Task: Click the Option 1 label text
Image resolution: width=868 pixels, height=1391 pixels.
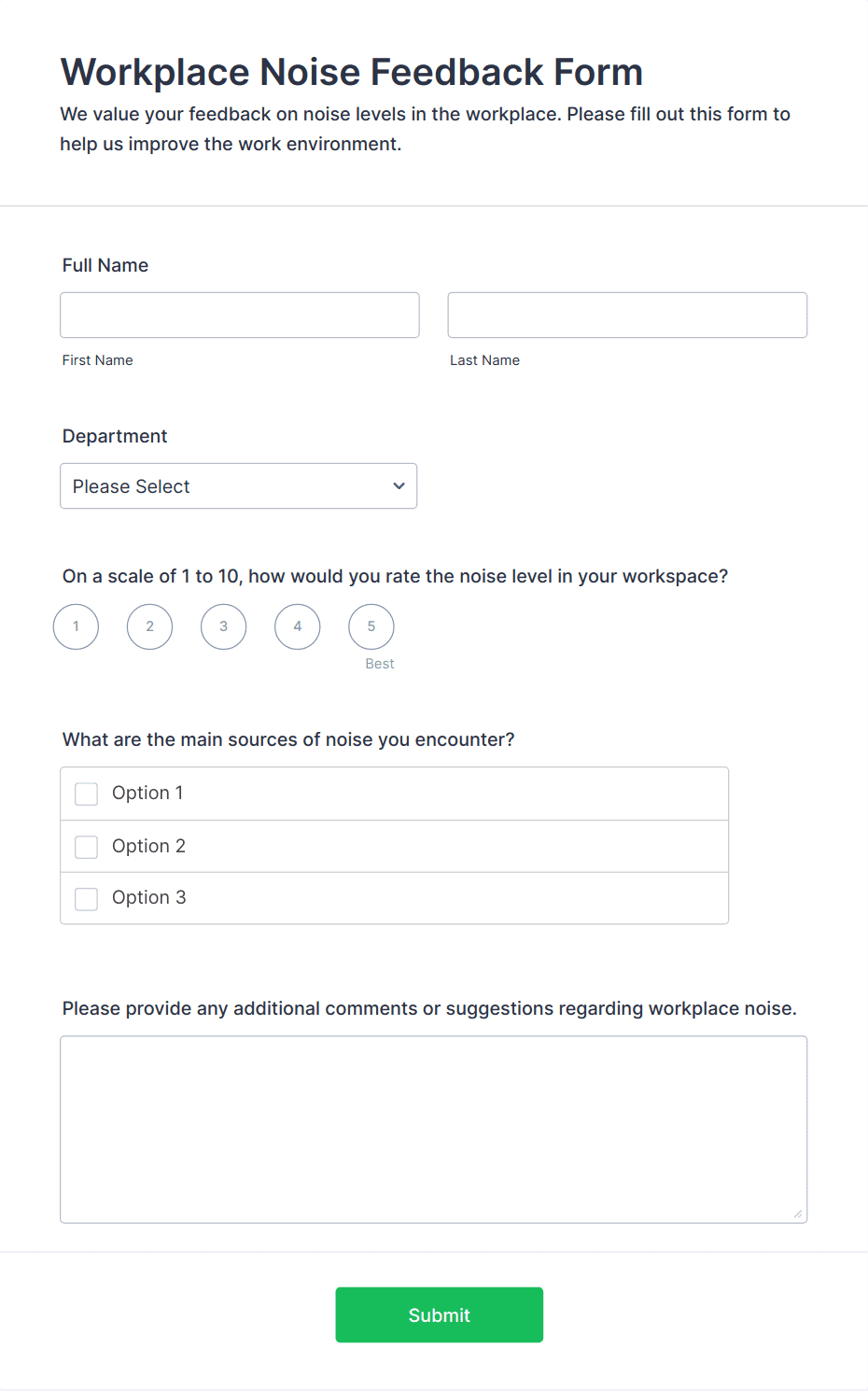Action: coord(147,793)
